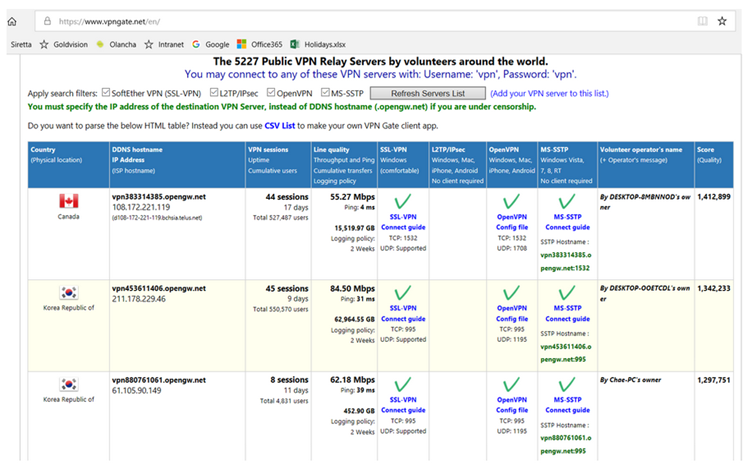Viewport: 752px width, 465px height.
Task: Click the Country column header
Action: pyautogui.click(x=68, y=164)
